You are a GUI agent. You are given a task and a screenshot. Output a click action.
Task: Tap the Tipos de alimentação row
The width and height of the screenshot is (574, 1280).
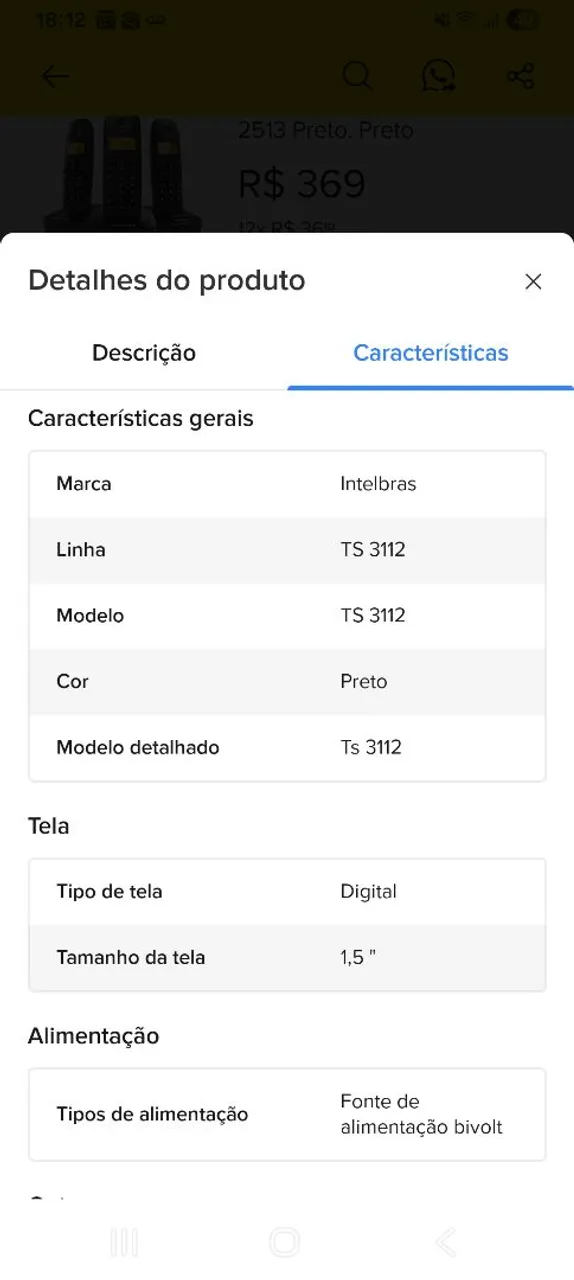click(x=287, y=1114)
